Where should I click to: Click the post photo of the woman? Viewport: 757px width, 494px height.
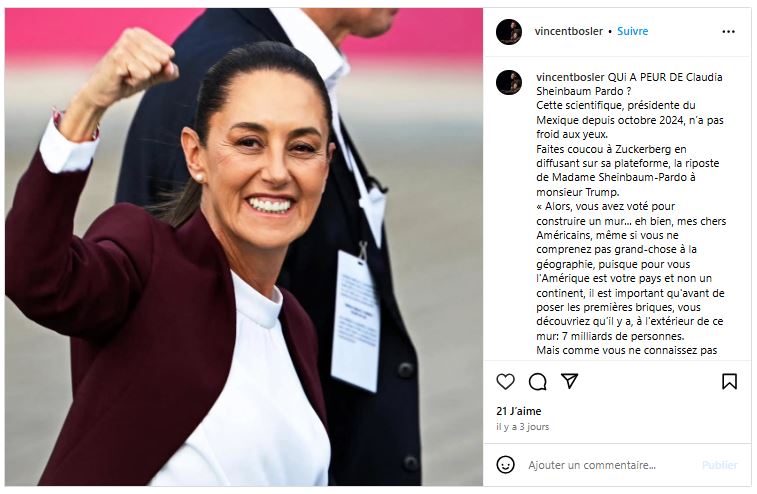[x=244, y=247]
